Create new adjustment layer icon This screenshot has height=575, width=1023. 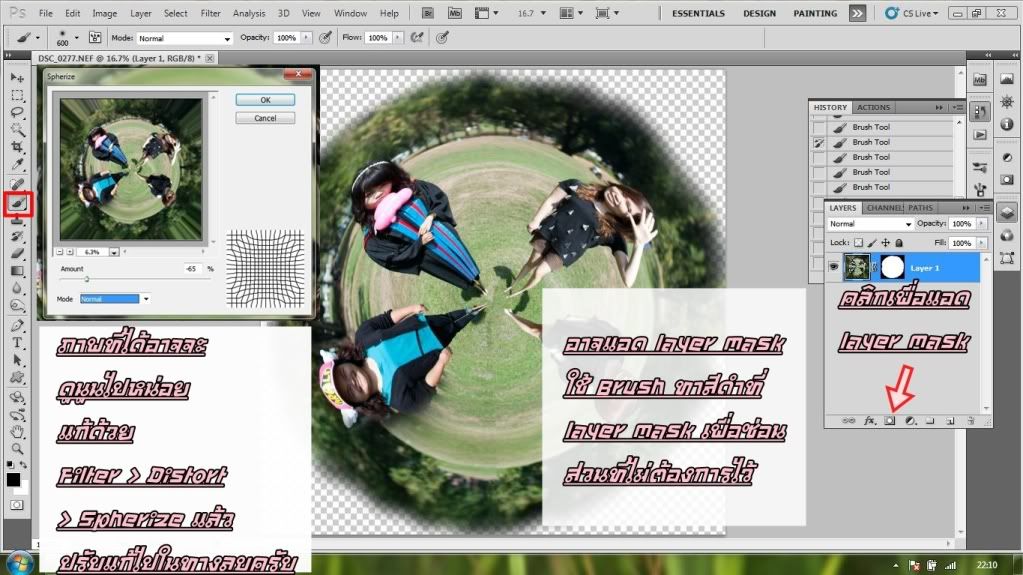[x=910, y=421]
